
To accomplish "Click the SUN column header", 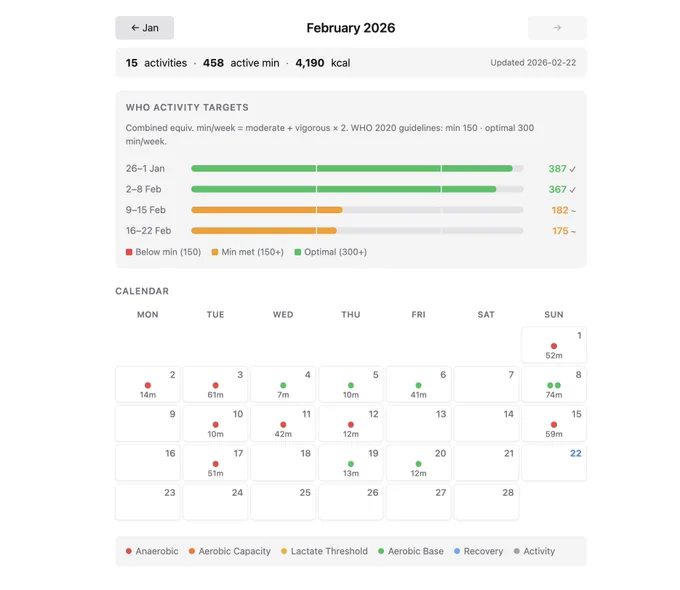I will click(x=554, y=315).
